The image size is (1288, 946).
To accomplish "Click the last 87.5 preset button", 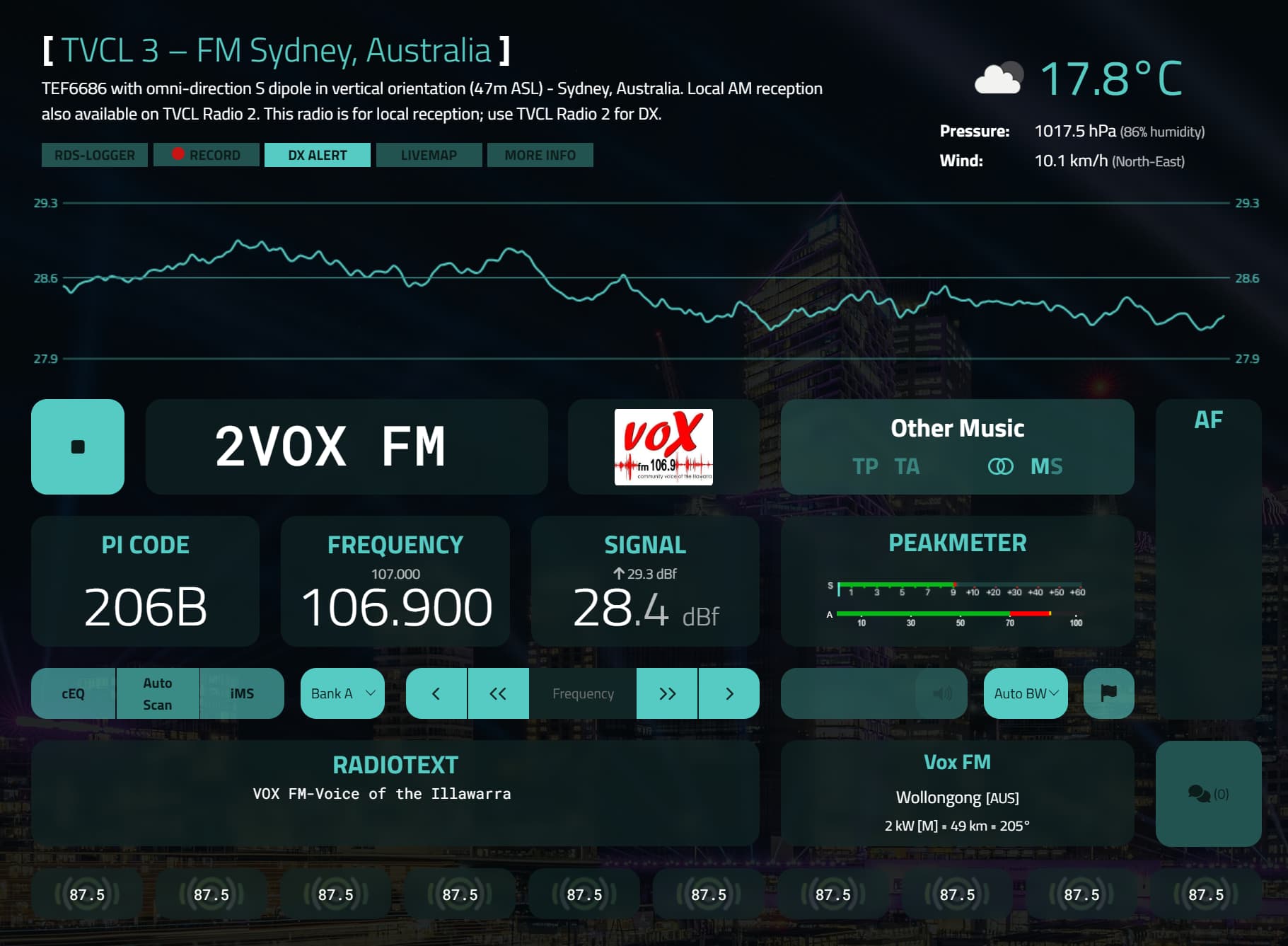I will [1206, 894].
